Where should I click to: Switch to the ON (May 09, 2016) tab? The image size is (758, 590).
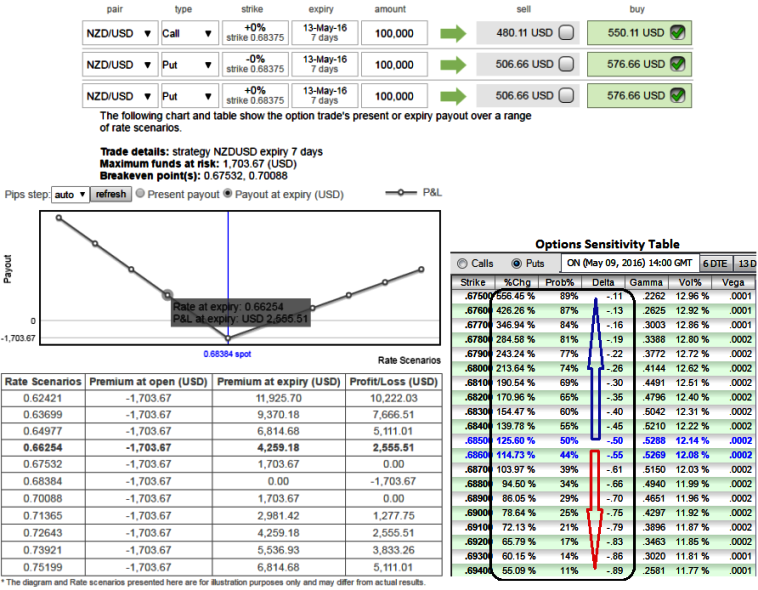coord(629,263)
